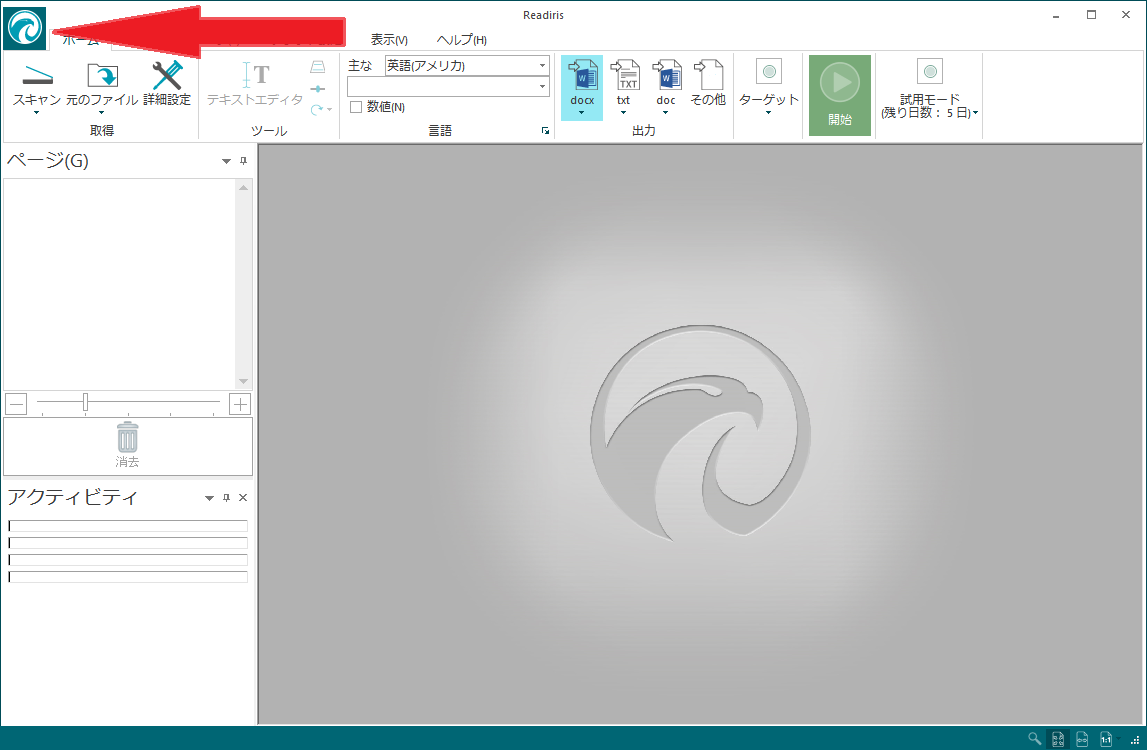The height and width of the screenshot is (750, 1147).
Task: Open the 試用モード dropdown arrow
Action: (x=975, y=113)
